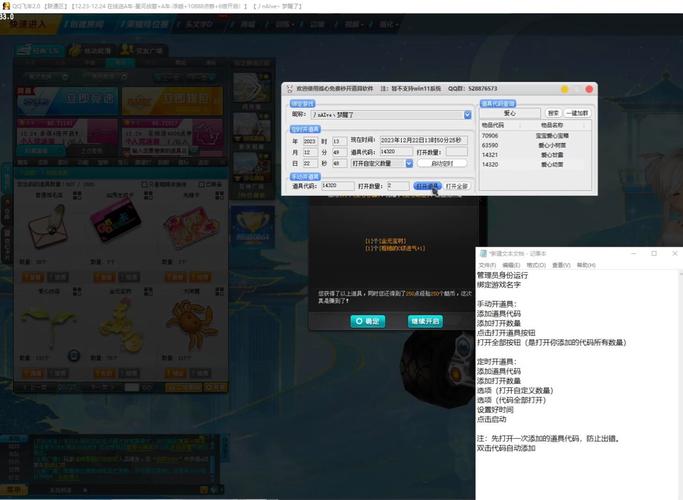Click the grid icon above golden motorcycle item
This screenshot has height=500, width=683.
(x=148, y=291)
